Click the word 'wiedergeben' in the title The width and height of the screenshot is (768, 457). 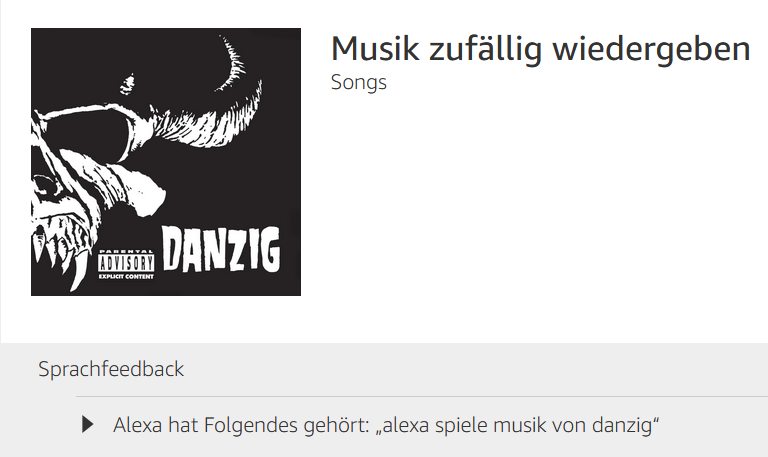point(651,49)
